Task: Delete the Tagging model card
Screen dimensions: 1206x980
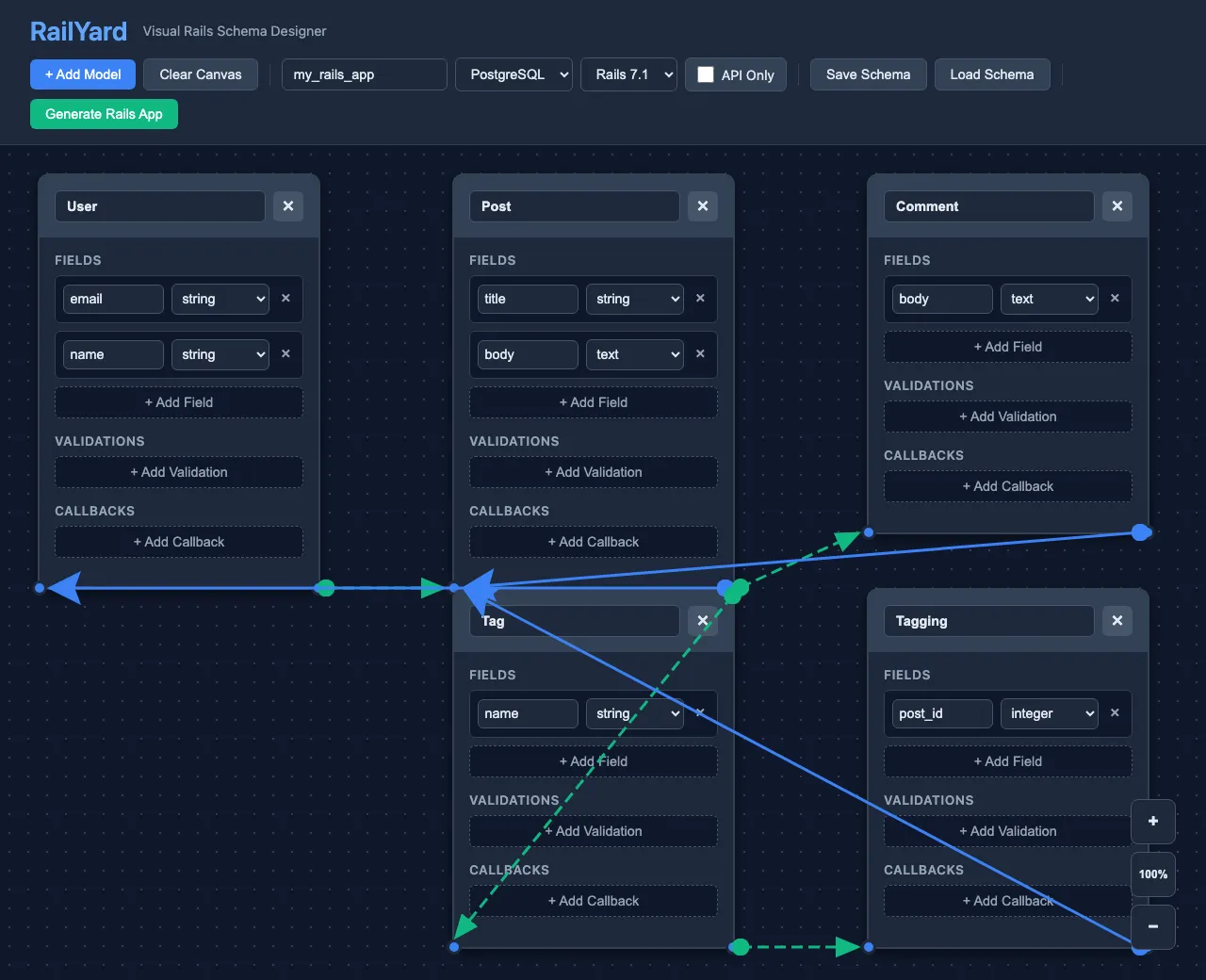Action: [1117, 621]
